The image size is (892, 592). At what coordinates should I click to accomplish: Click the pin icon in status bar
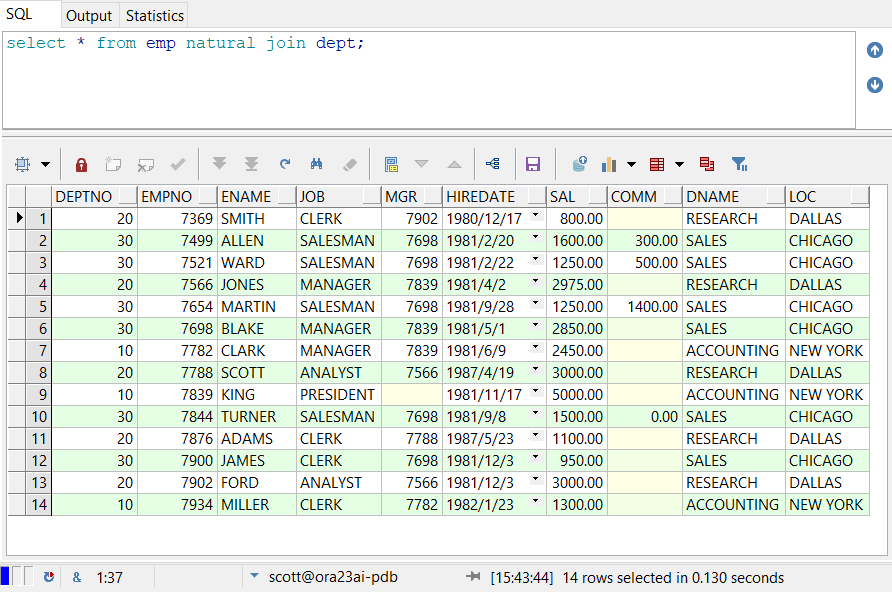(x=474, y=577)
